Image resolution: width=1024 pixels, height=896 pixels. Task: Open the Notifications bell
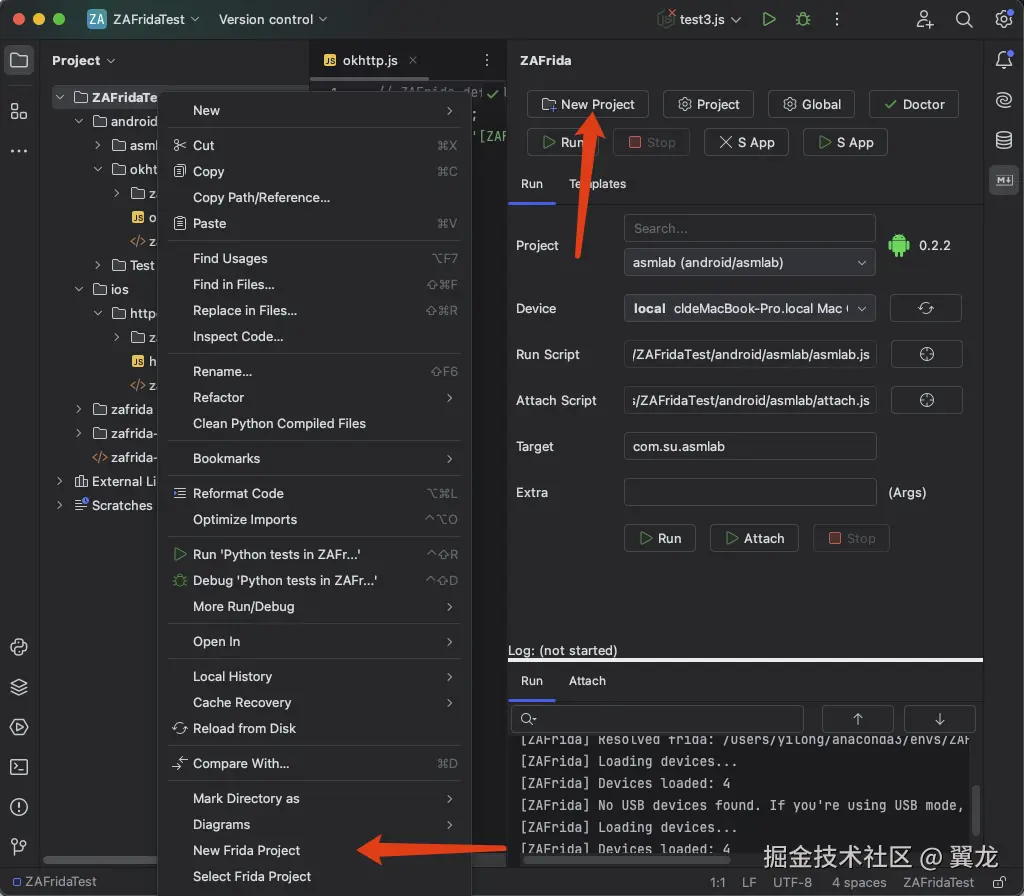[1004, 60]
